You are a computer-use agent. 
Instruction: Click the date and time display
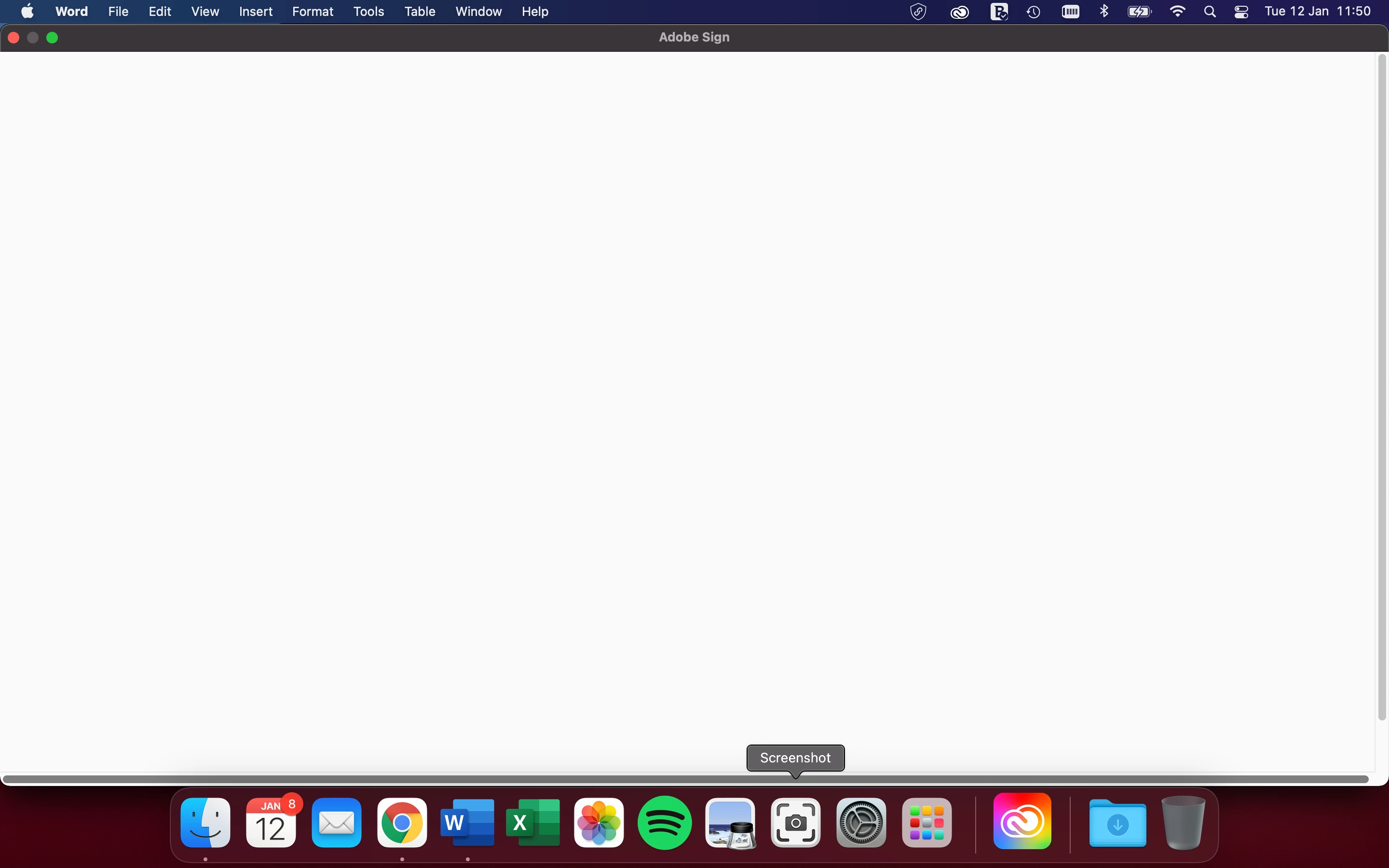point(1318,12)
